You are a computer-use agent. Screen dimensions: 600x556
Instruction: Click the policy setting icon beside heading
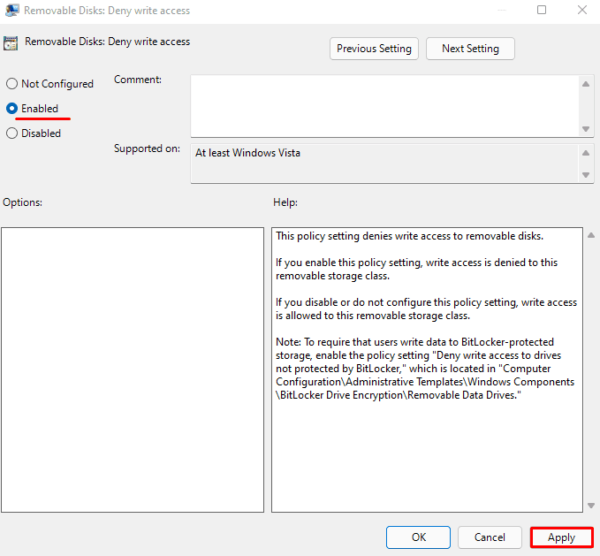click(11, 43)
